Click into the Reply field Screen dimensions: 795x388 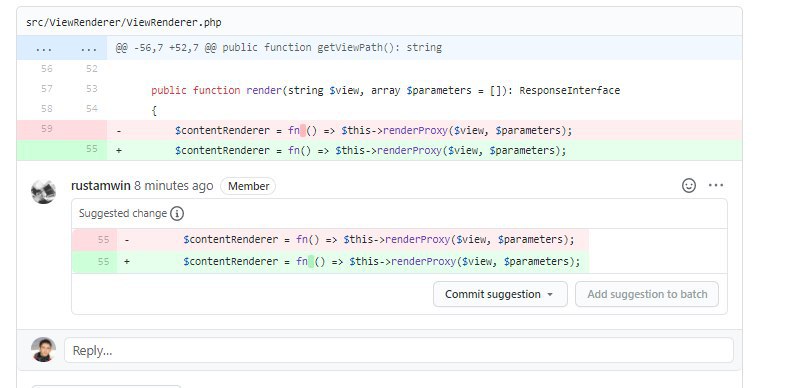pyautogui.click(x=399, y=350)
